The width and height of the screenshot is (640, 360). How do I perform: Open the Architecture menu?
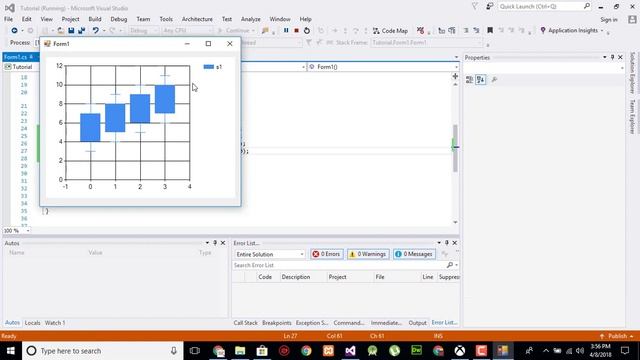(197, 19)
